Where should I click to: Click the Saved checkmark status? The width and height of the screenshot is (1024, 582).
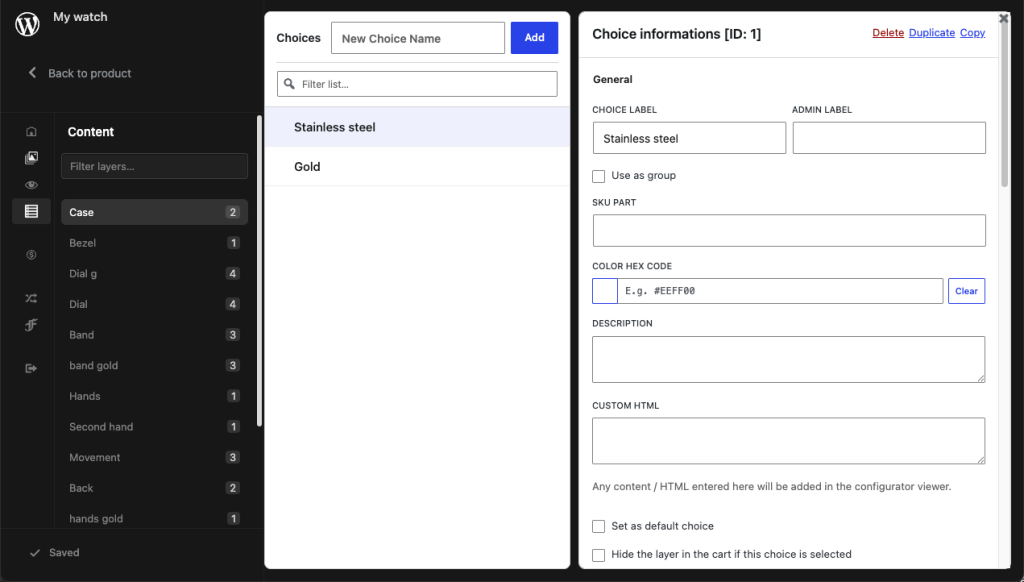[x=54, y=553]
